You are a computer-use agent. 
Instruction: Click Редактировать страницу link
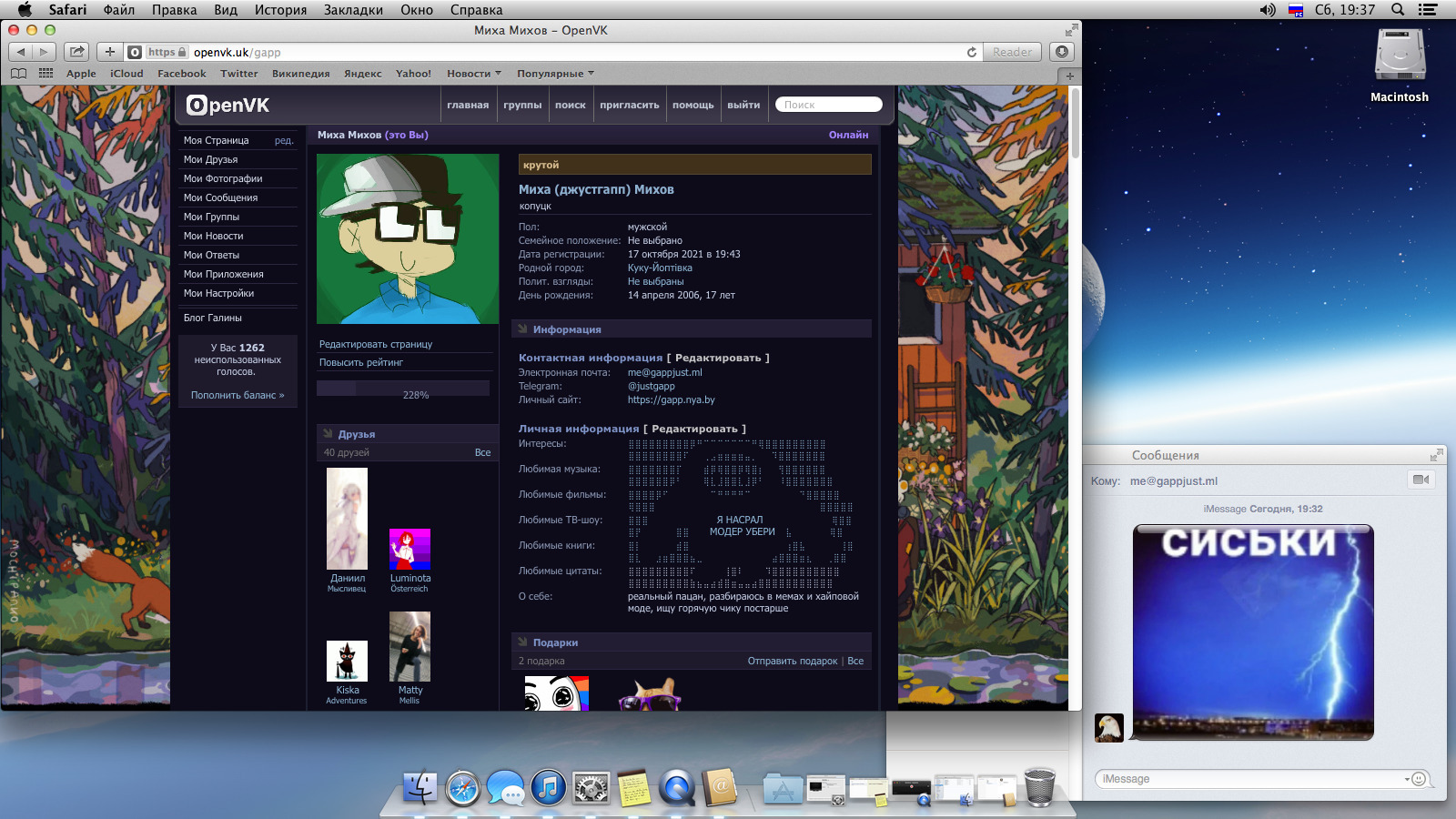point(376,344)
